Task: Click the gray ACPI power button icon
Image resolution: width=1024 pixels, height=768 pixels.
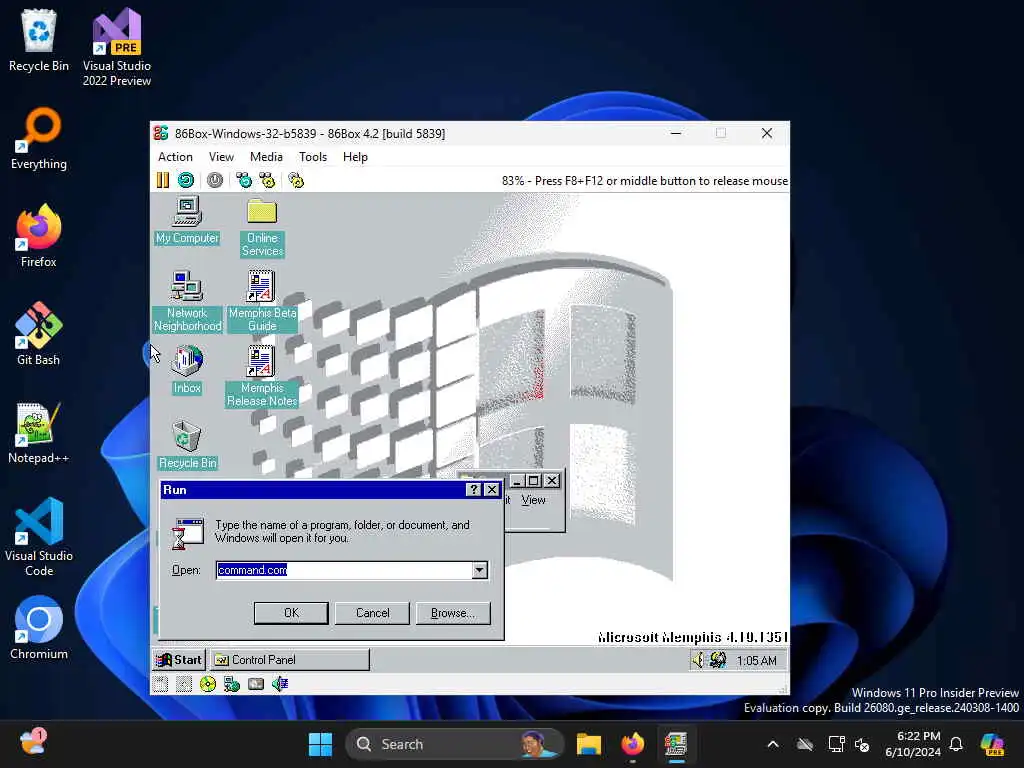Action: [x=215, y=180]
